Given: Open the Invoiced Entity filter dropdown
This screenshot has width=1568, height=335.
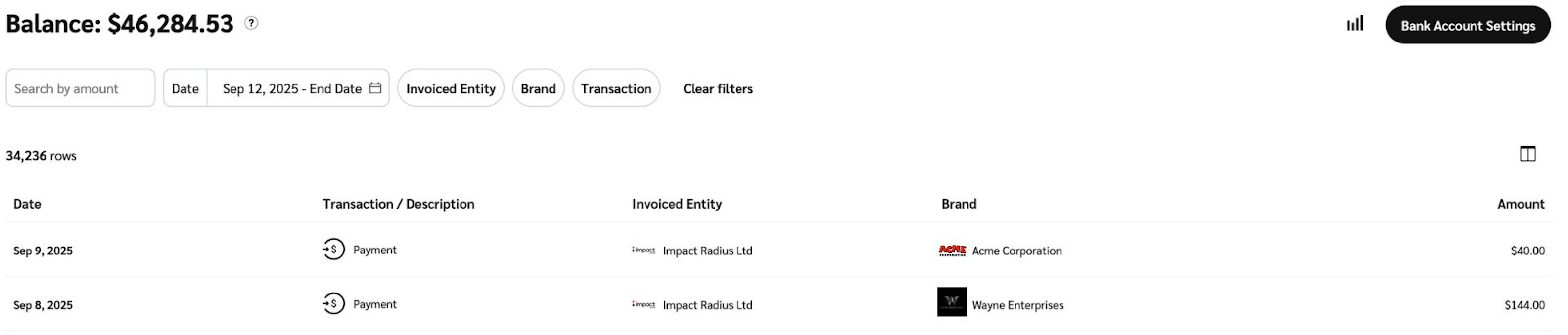Looking at the screenshot, I should pos(451,89).
